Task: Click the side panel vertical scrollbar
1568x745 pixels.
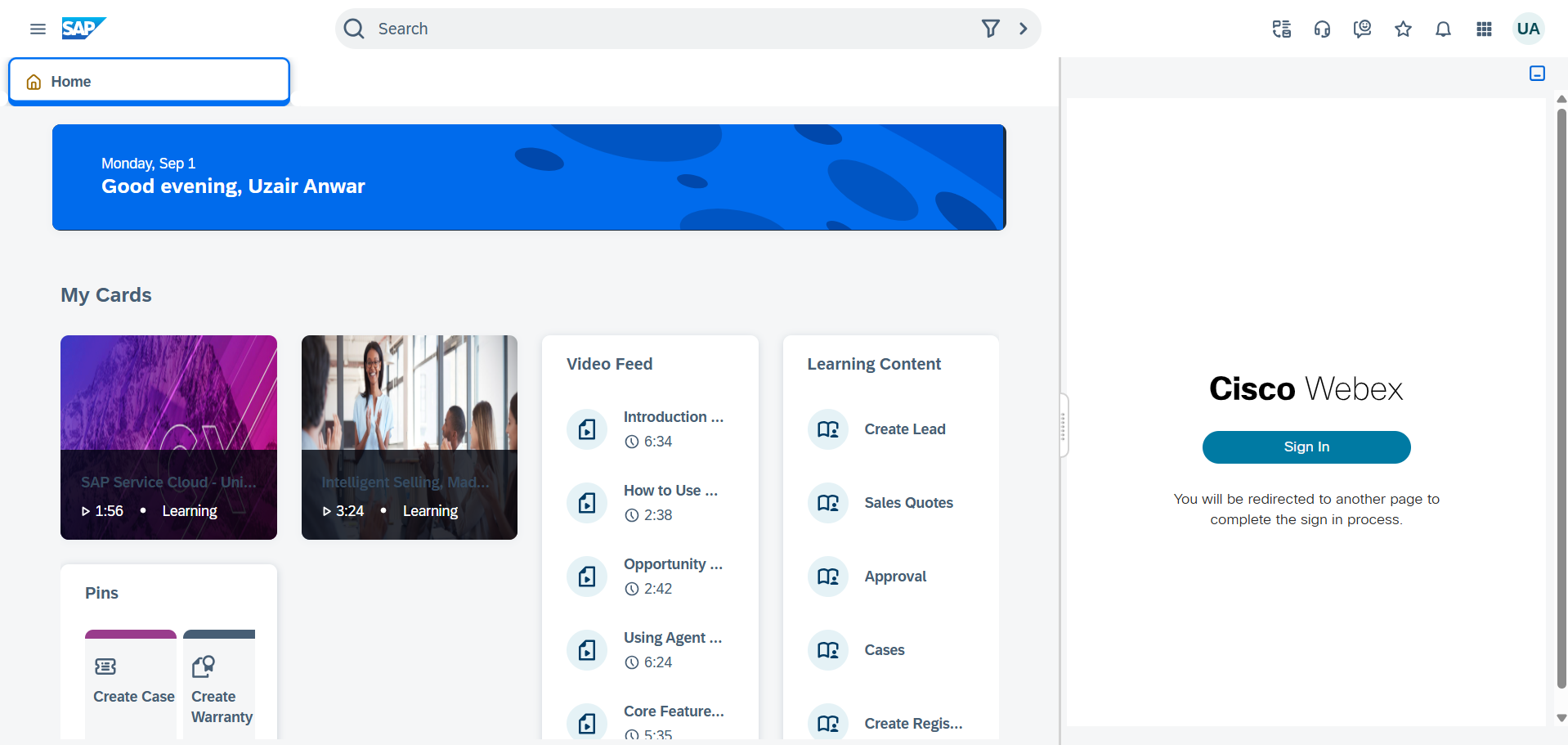Action: point(1561,401)
